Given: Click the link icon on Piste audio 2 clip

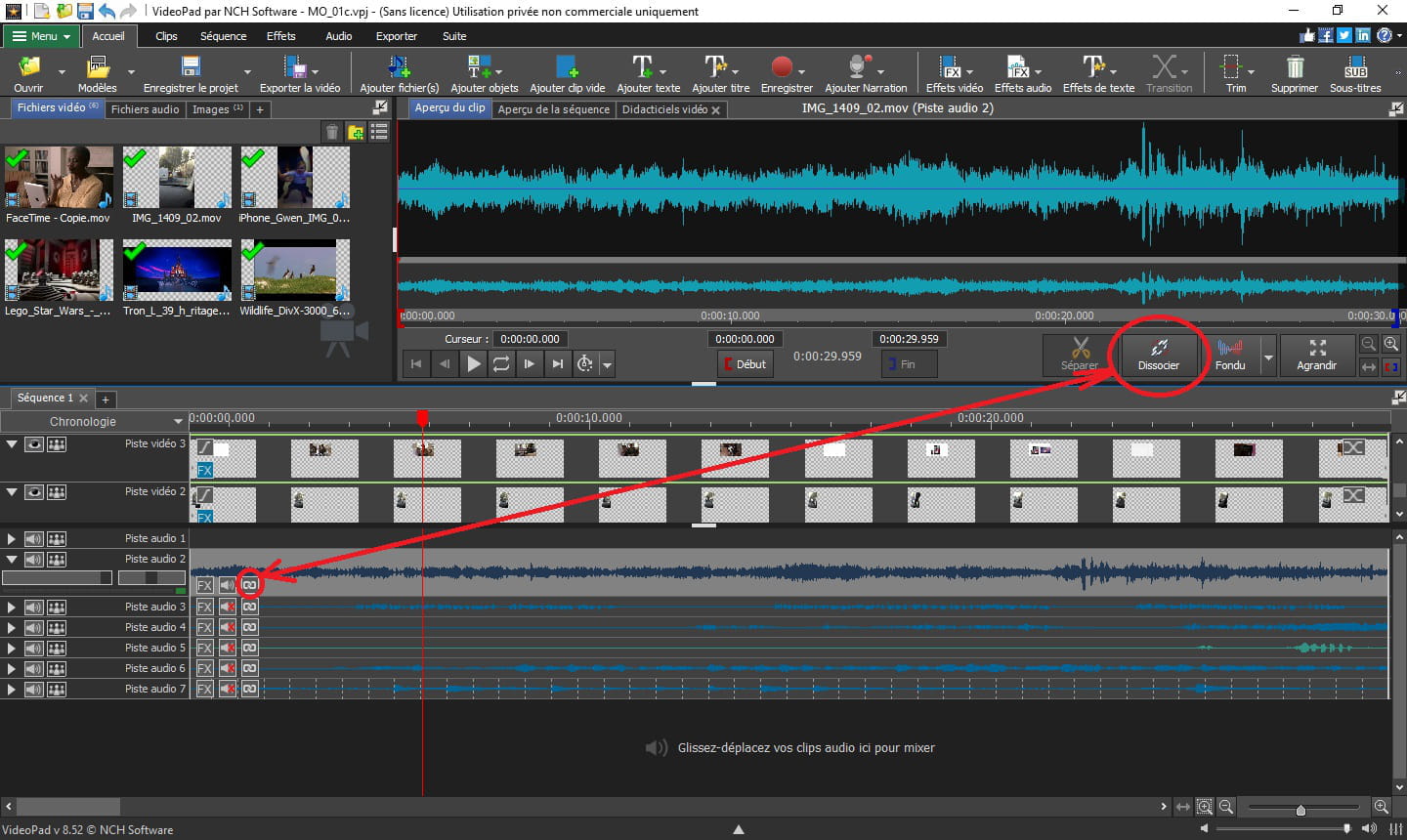Looking at the screenshot, I should (x=250, y=585).
